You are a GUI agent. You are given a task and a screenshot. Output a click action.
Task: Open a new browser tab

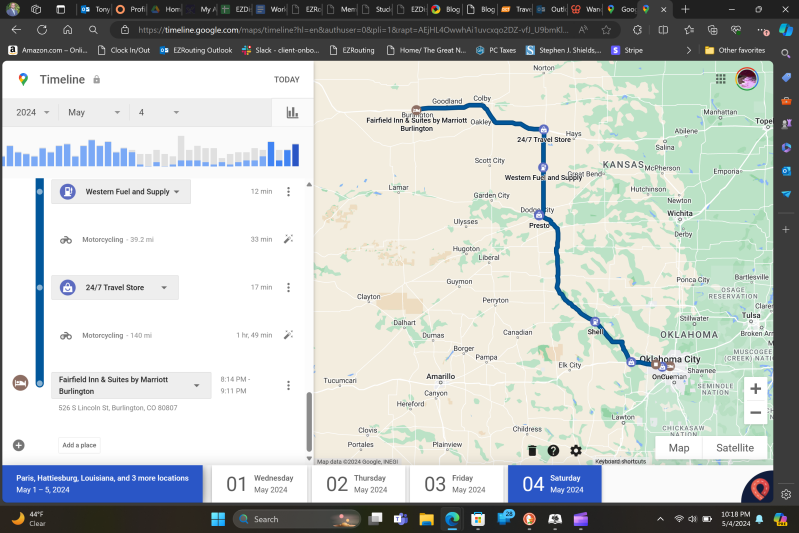[685, 9]
